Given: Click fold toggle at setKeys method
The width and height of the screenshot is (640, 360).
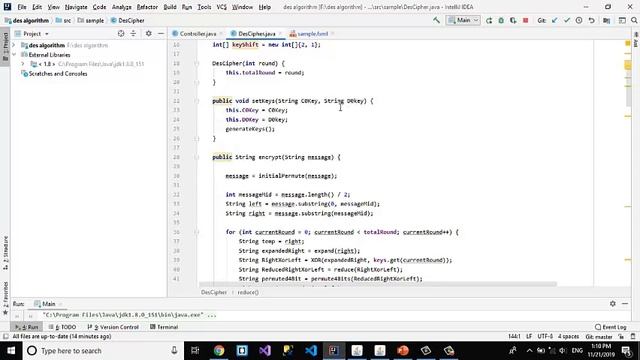Looking at the screenshot, I should point(196,101).
